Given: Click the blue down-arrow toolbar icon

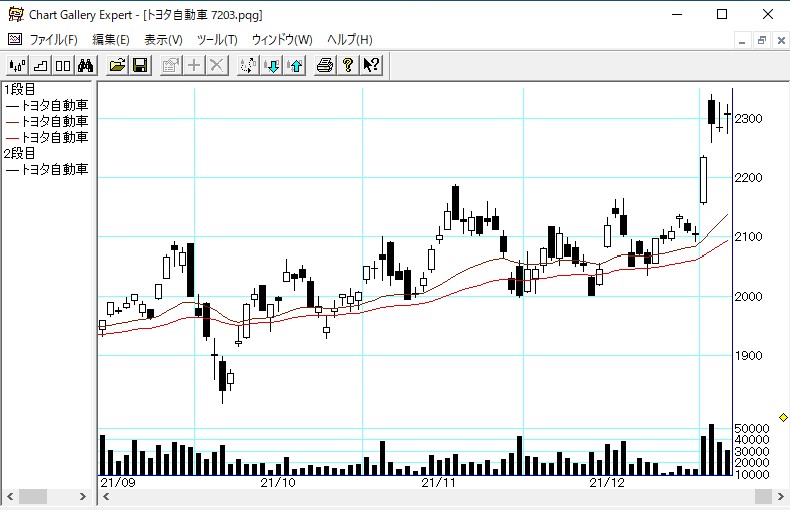Looking at the screenshot, I should click(271, 66).
